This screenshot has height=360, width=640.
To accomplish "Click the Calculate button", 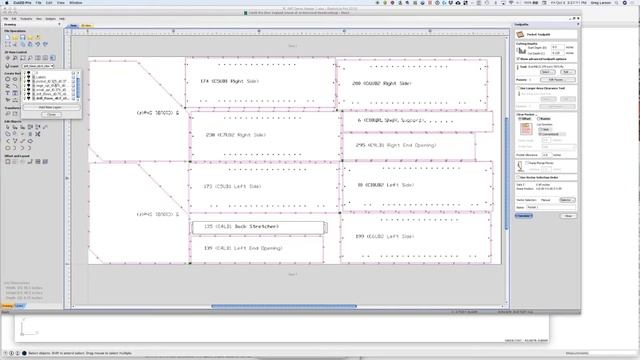I will [524, 216].
